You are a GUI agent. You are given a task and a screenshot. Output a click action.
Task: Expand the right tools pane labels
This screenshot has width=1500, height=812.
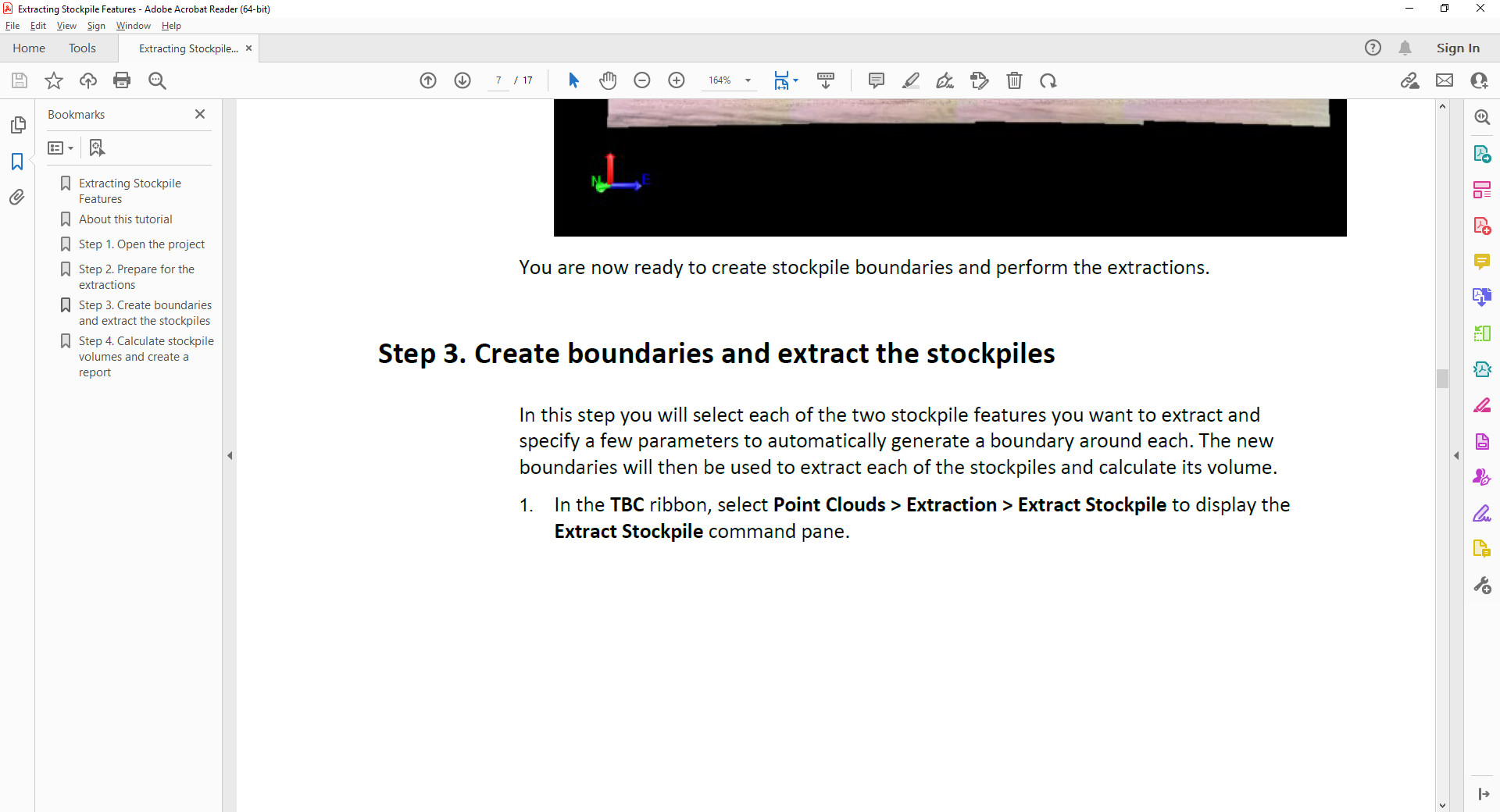(x=1483, y=794)
